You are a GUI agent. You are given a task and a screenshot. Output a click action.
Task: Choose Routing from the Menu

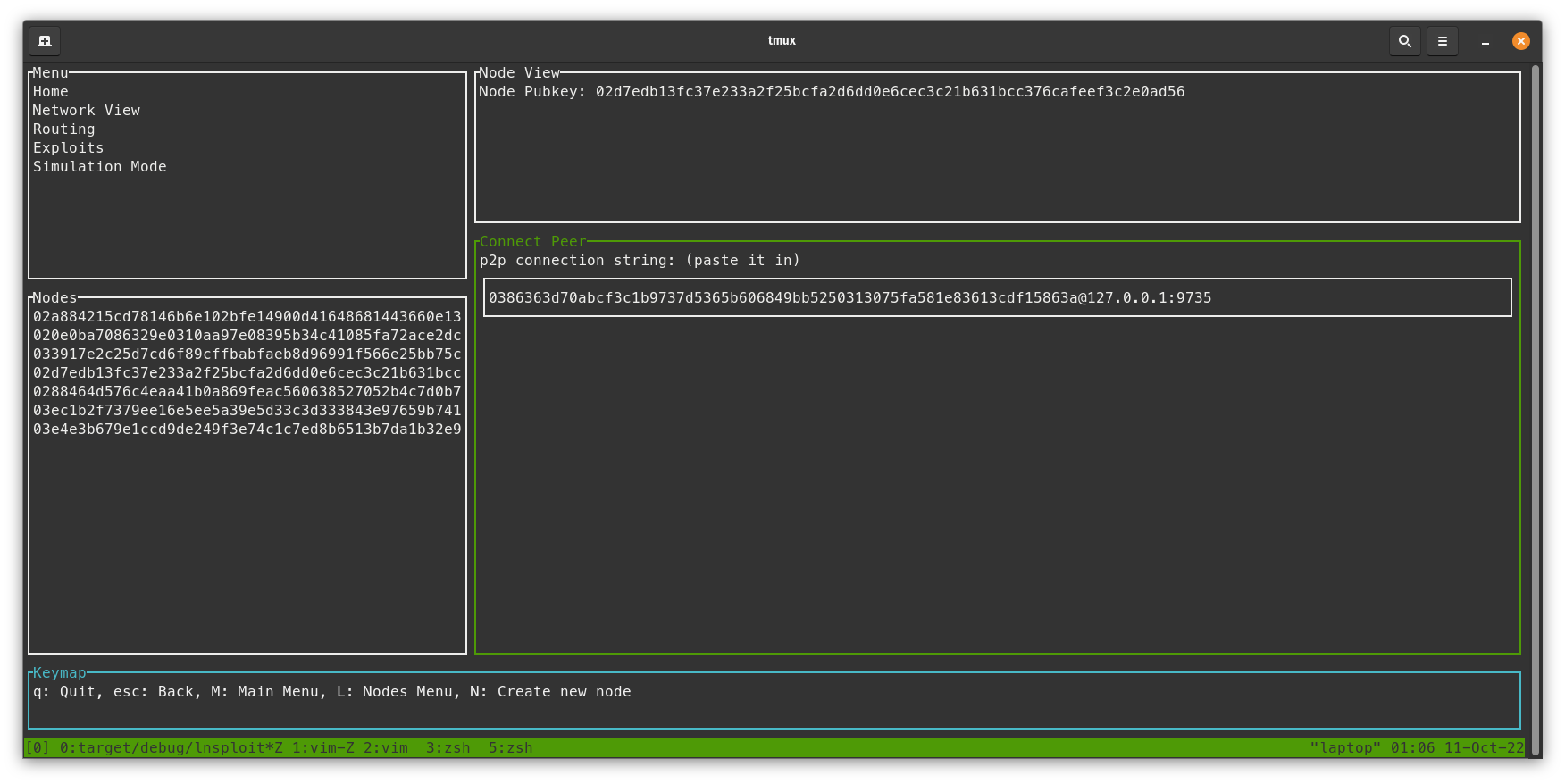(64, 129)
